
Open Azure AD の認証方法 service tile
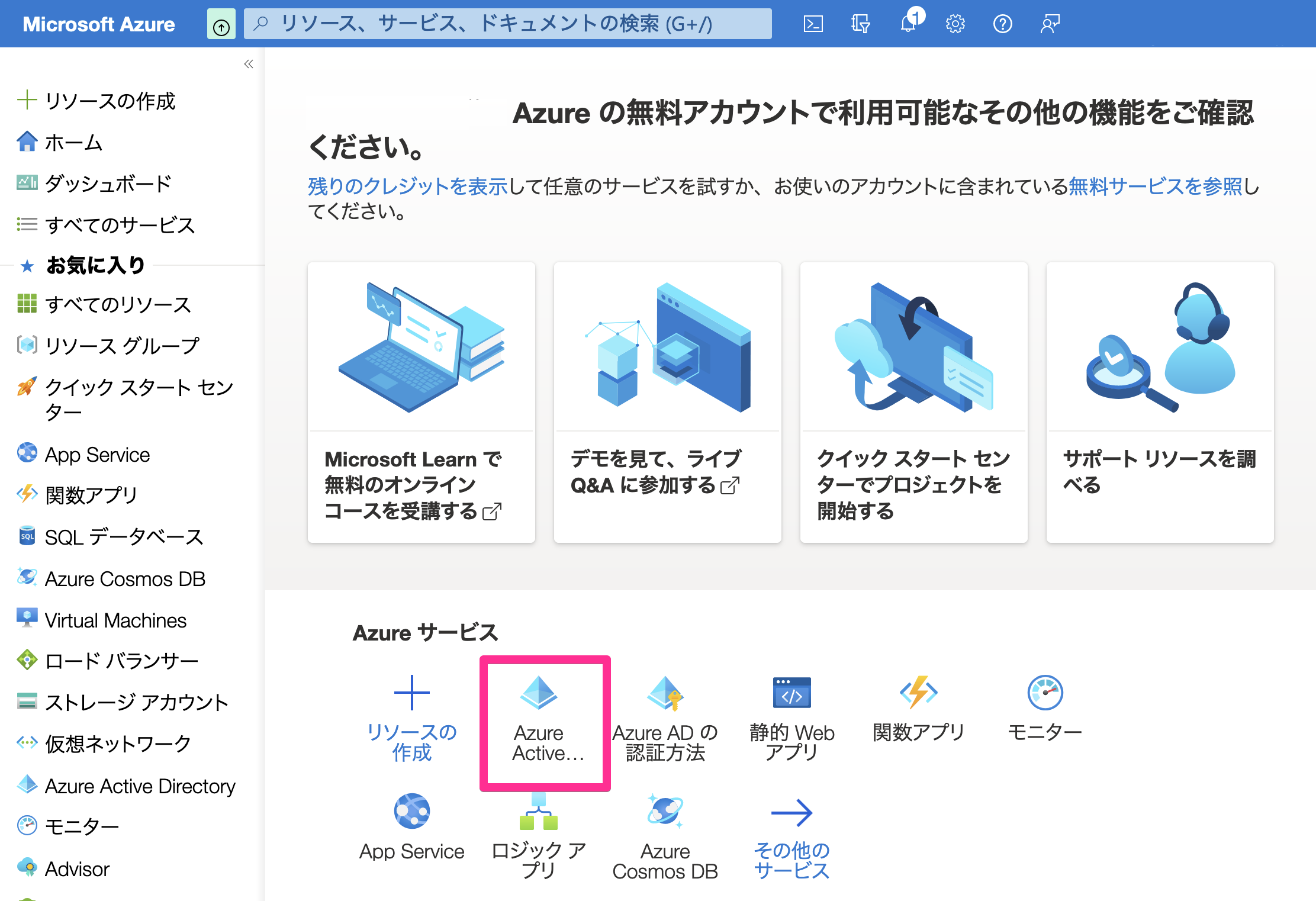[x=665, y=718]
